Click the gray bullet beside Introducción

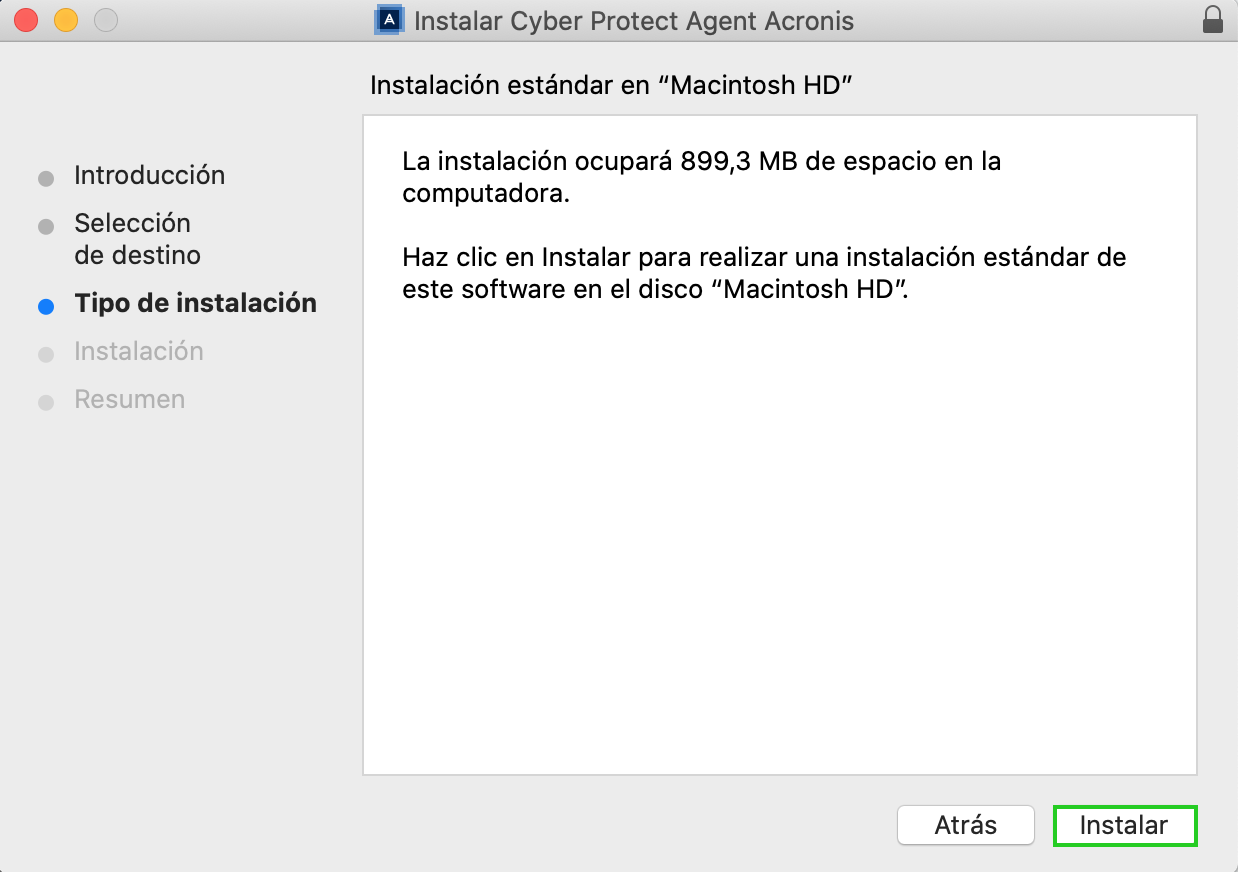[x=46, y=179]
